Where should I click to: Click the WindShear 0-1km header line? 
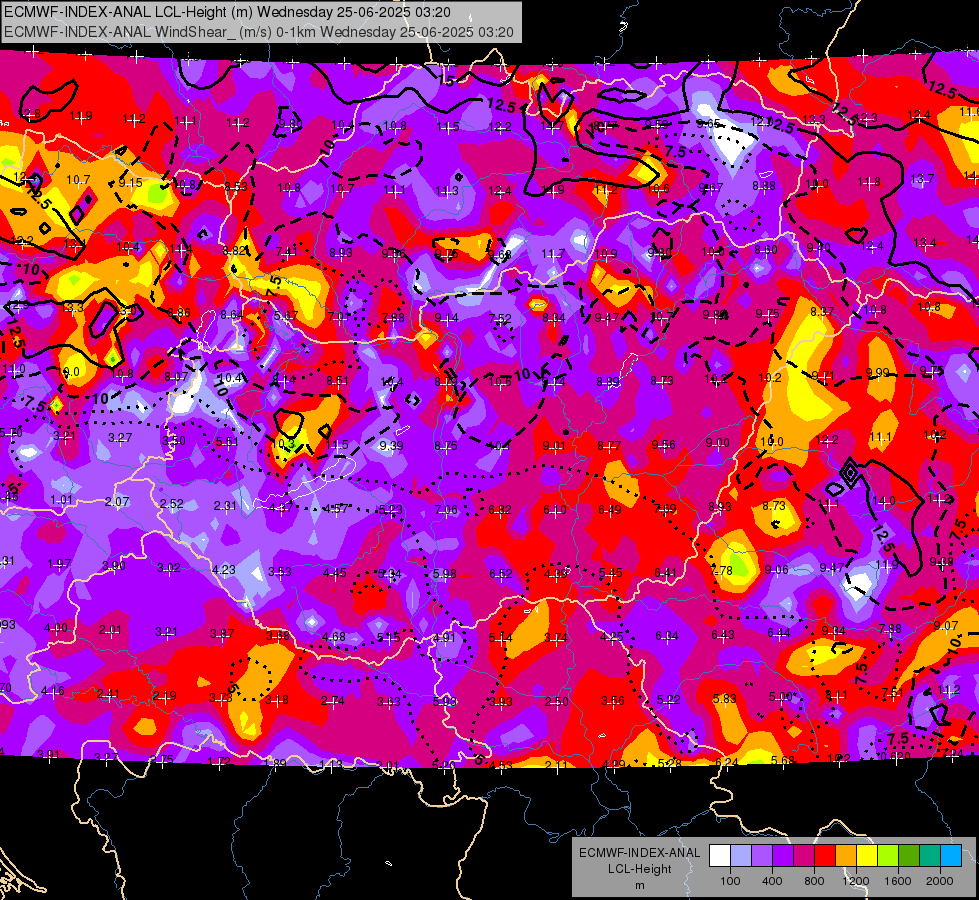(258, 32)
